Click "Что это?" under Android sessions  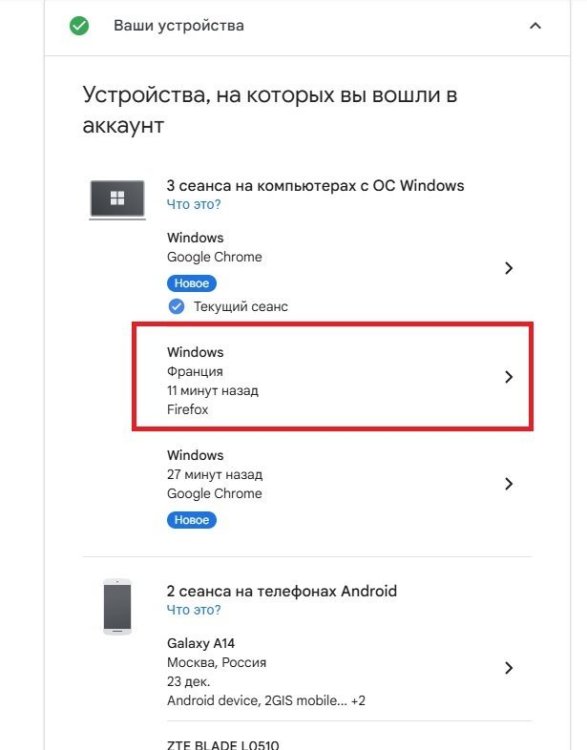[x=194, y=610]
